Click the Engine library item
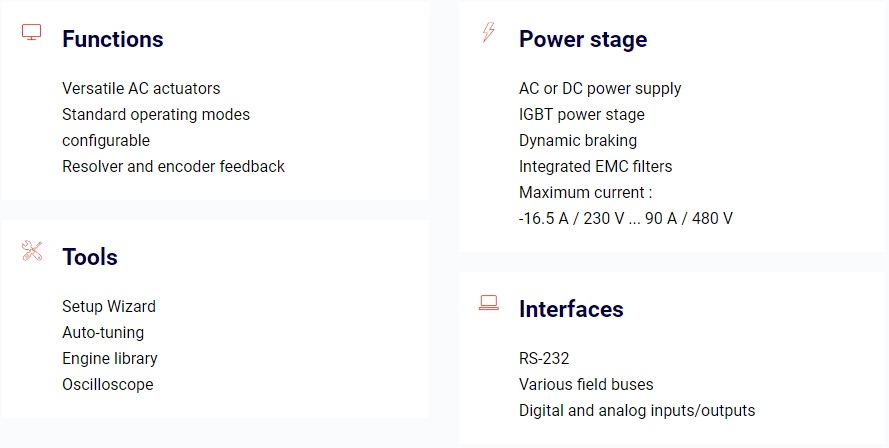 (x=110, y=358)
